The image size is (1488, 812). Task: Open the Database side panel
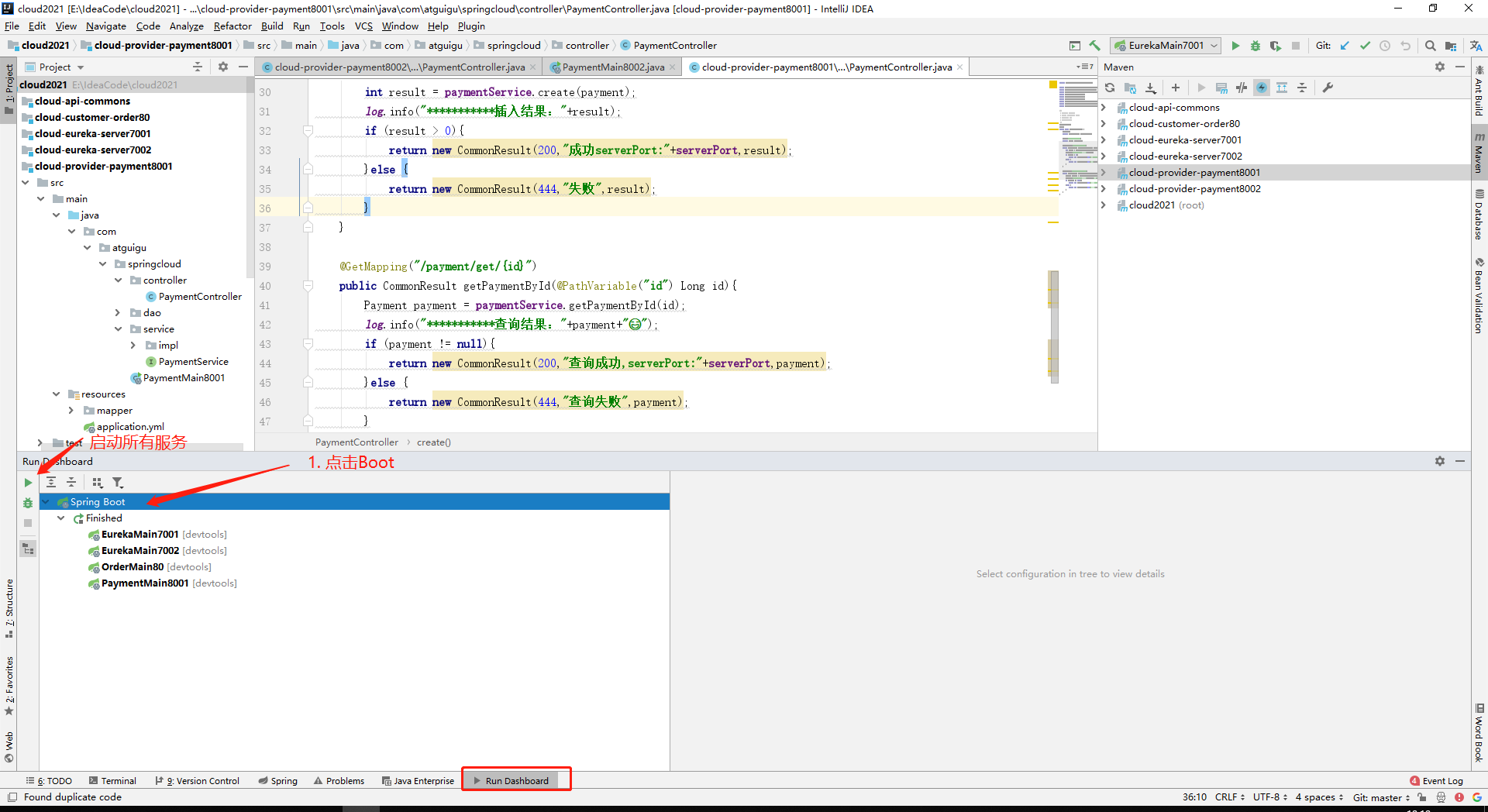(1479, 214)
